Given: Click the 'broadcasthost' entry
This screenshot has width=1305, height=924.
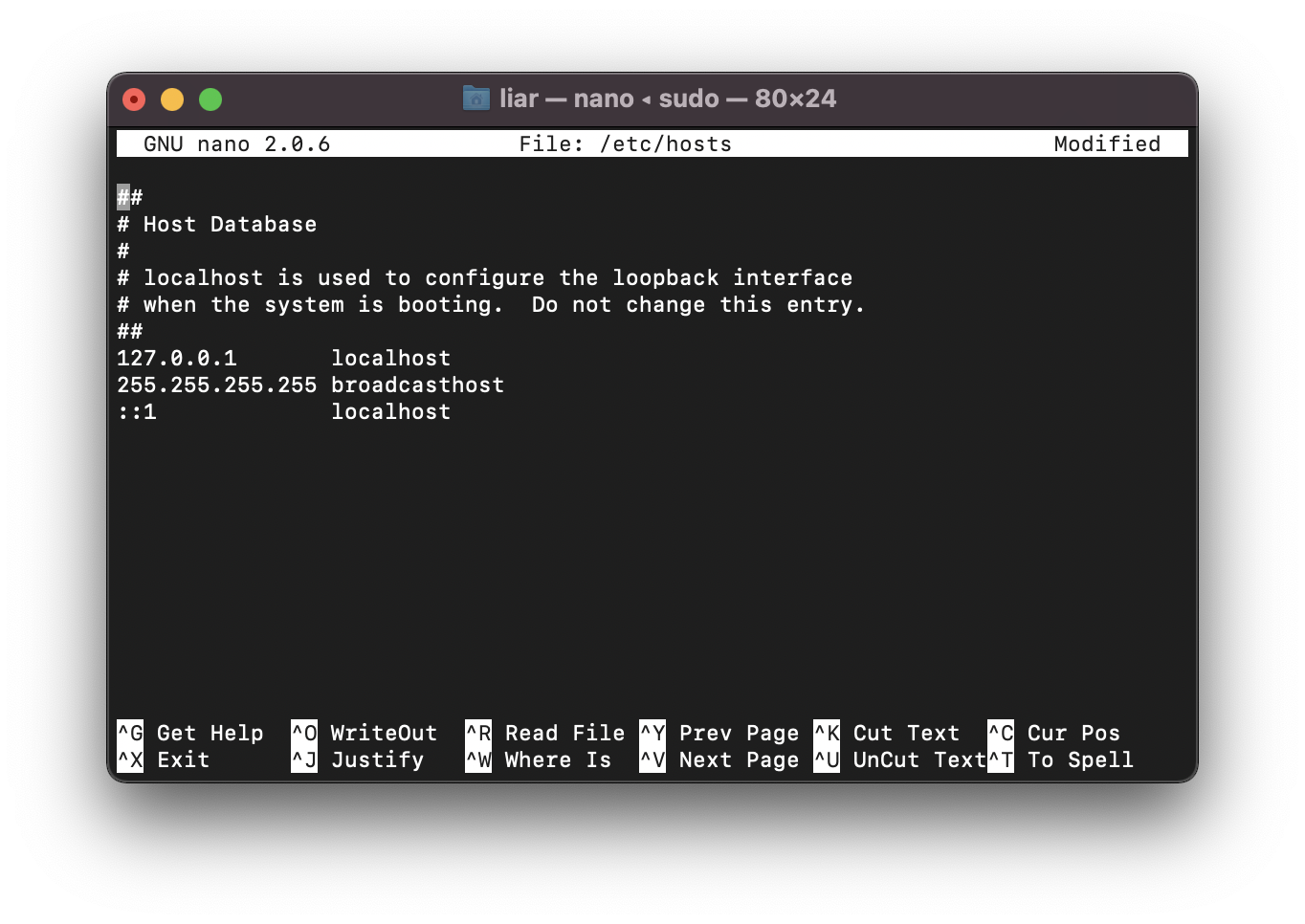Looking at the screenshot, I should pos(417,385).
